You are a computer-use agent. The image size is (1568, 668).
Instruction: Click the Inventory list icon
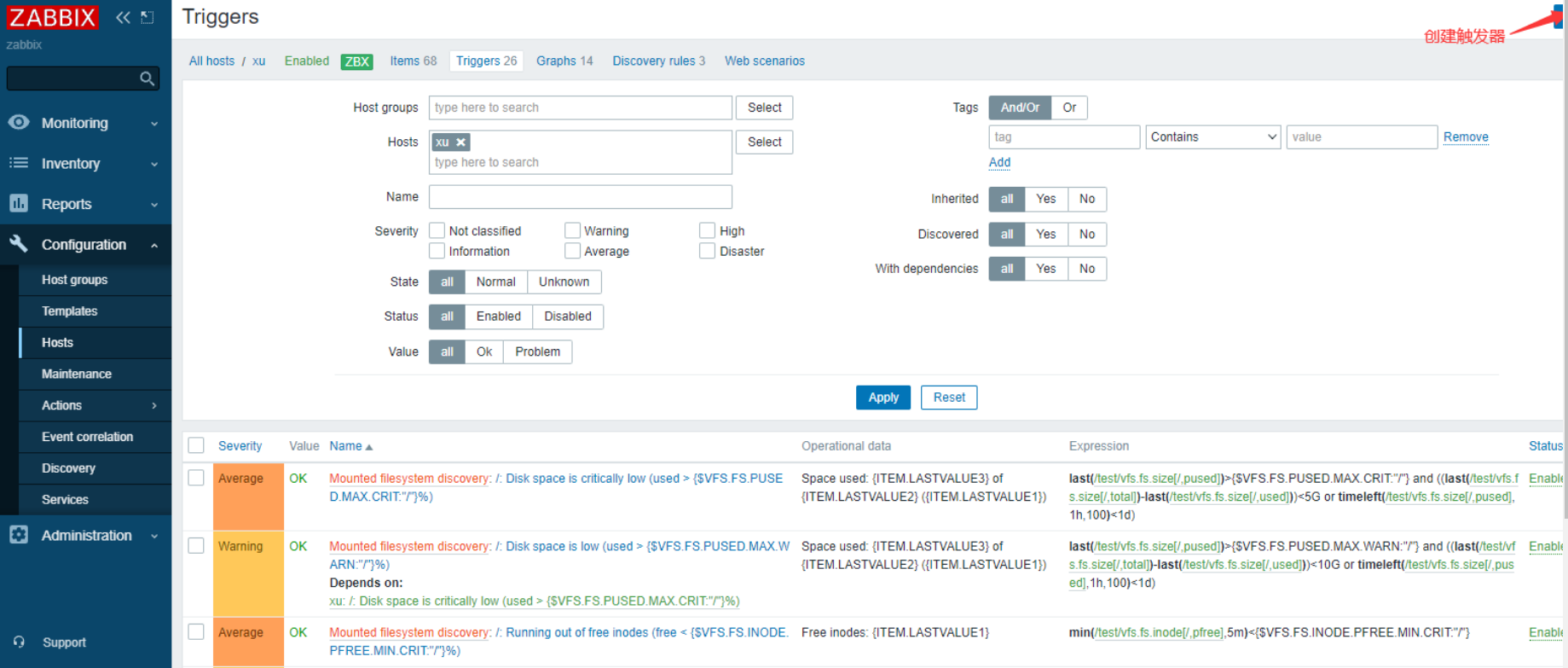(x=19, y=163)
